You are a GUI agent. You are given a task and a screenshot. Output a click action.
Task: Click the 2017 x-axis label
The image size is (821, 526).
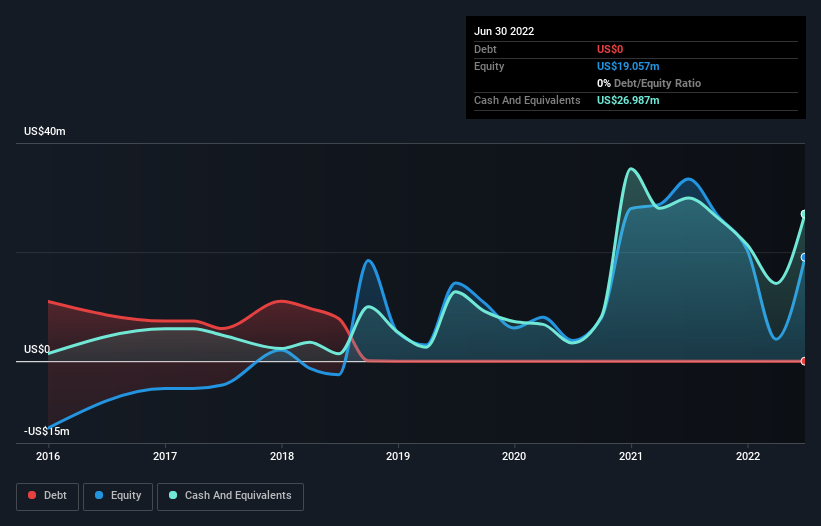coord(165,456)
